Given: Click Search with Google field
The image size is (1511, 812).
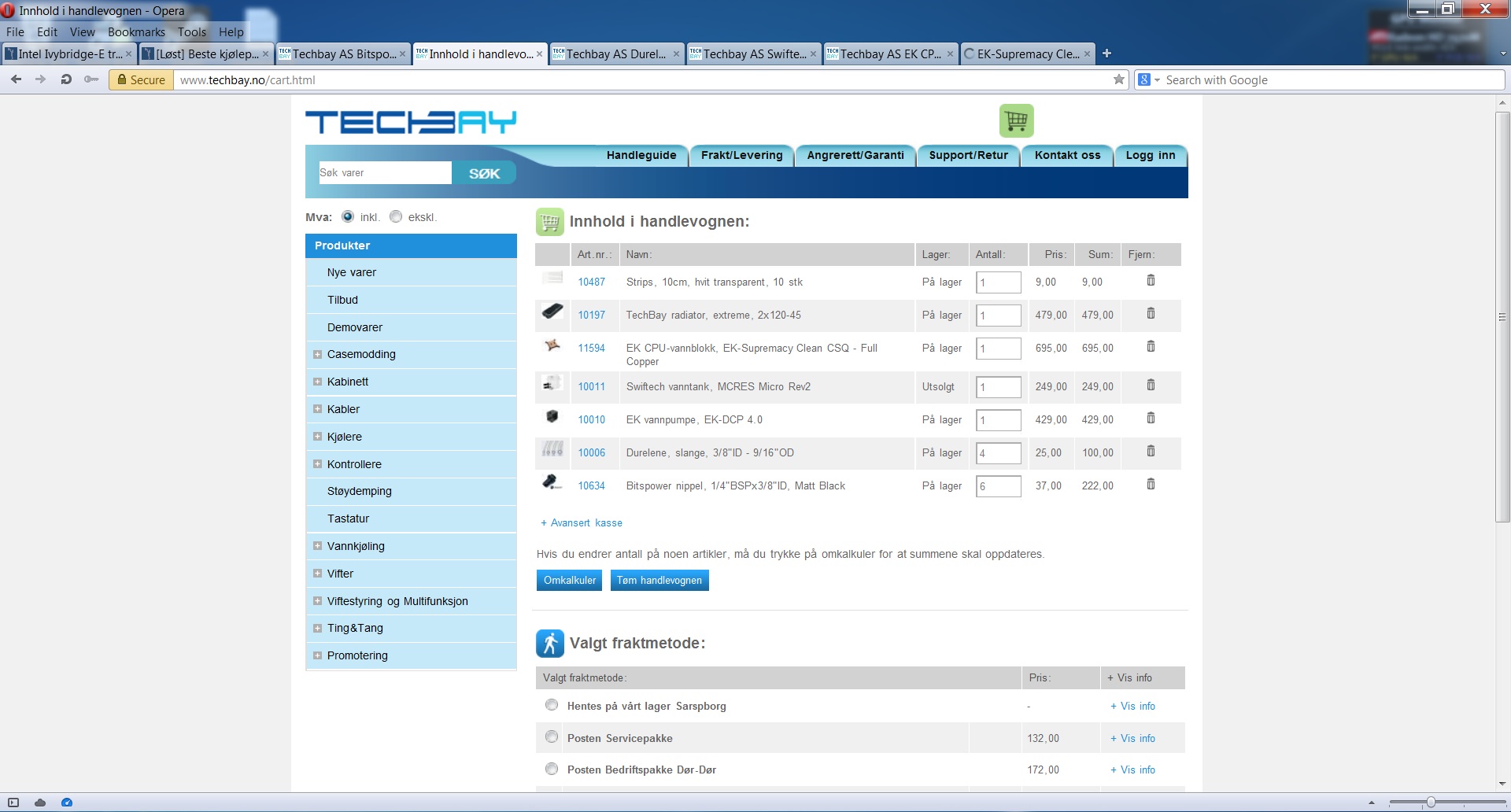Looking at the screenshot, I should [x=1333, y=79].
